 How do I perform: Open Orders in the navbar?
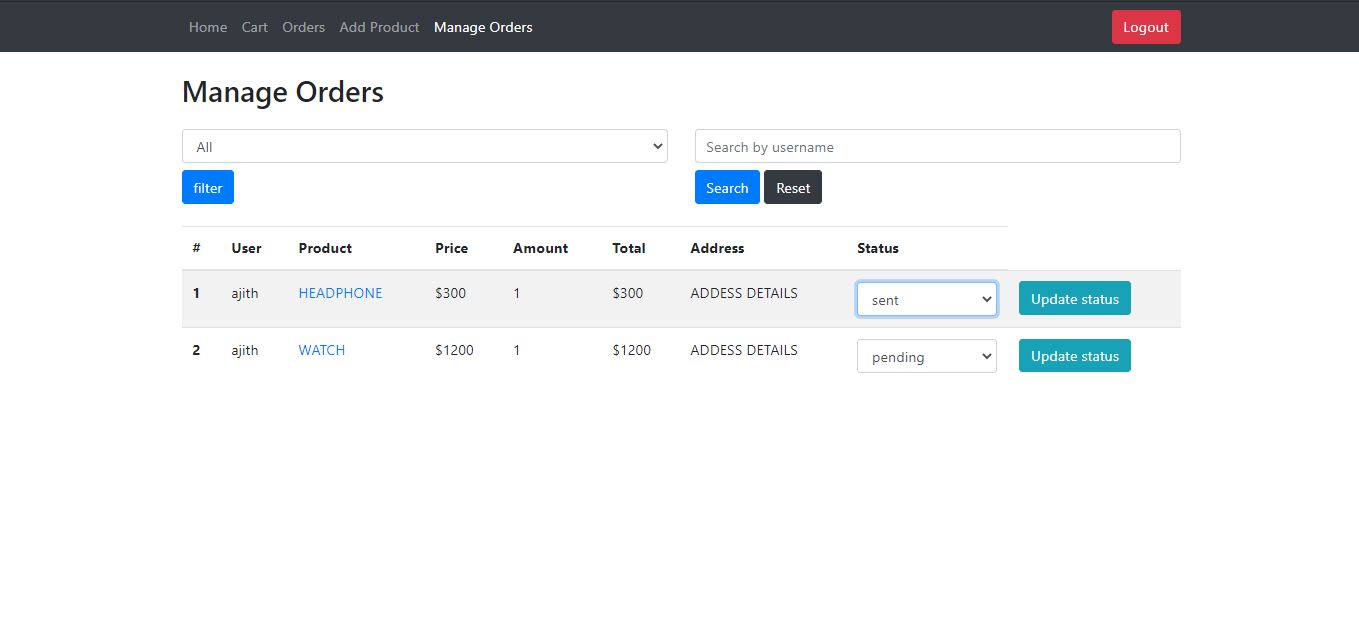(303, 27)
